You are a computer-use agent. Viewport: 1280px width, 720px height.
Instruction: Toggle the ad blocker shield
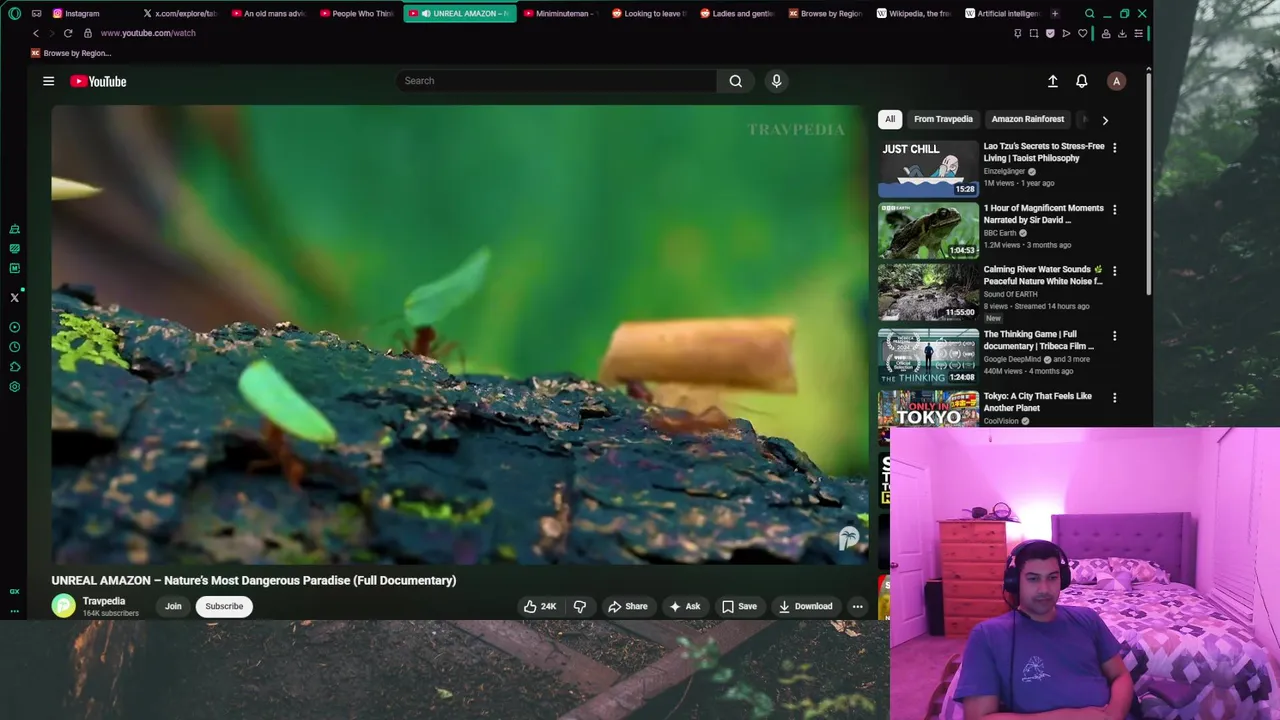[1050, 33]
